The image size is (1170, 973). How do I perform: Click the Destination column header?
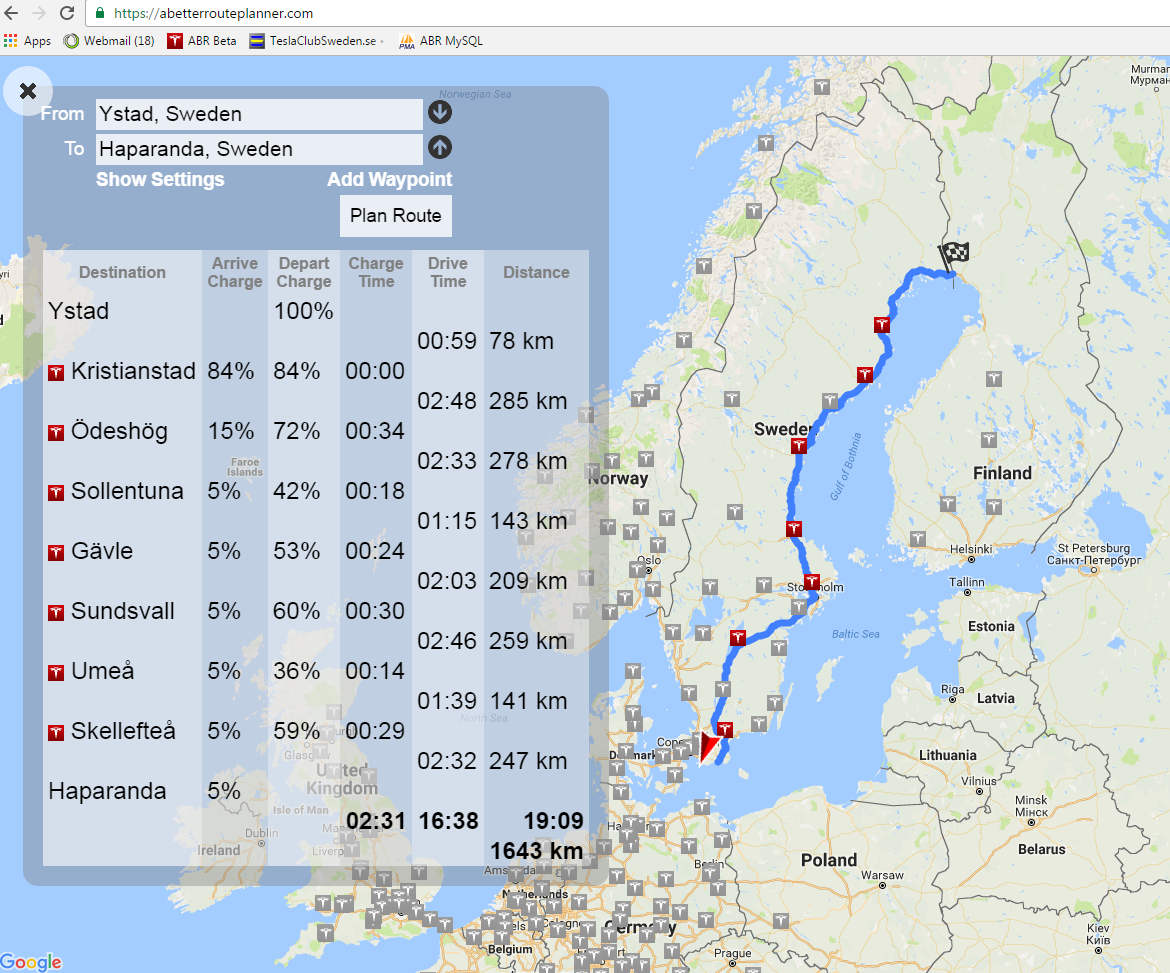click(x=122, y=272)
